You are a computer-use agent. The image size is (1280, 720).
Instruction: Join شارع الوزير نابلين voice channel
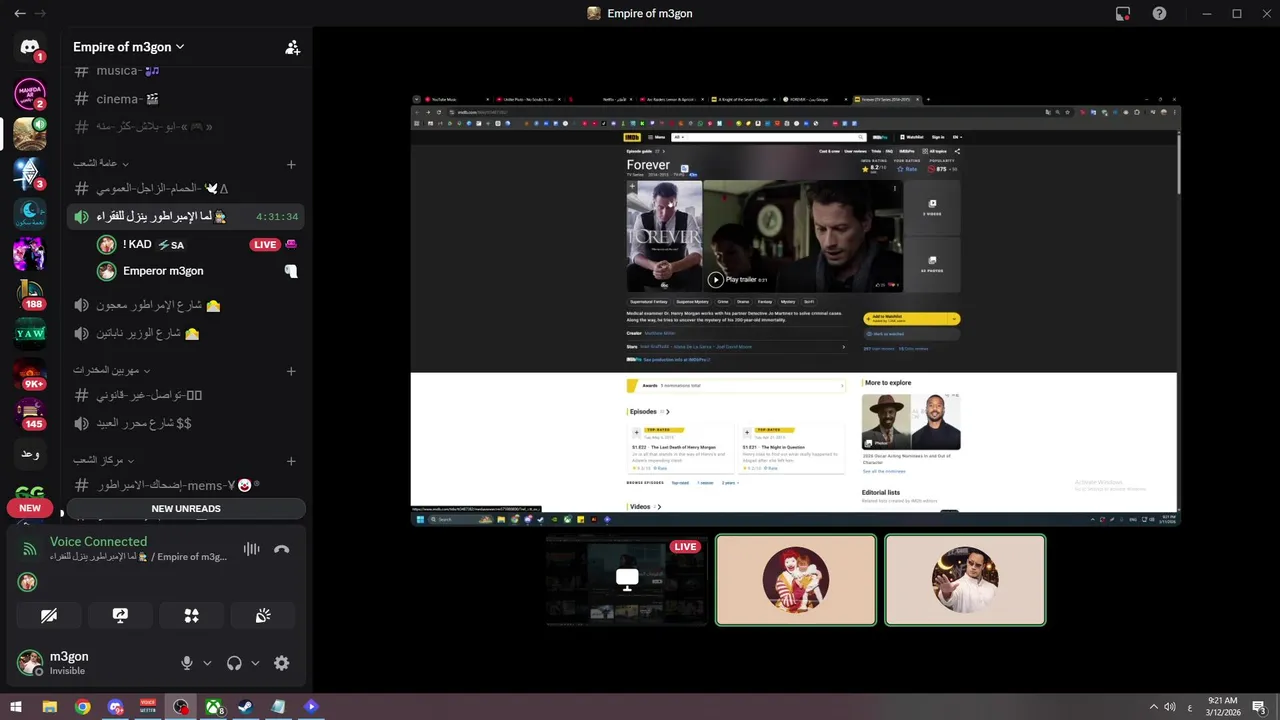(185, 333)
